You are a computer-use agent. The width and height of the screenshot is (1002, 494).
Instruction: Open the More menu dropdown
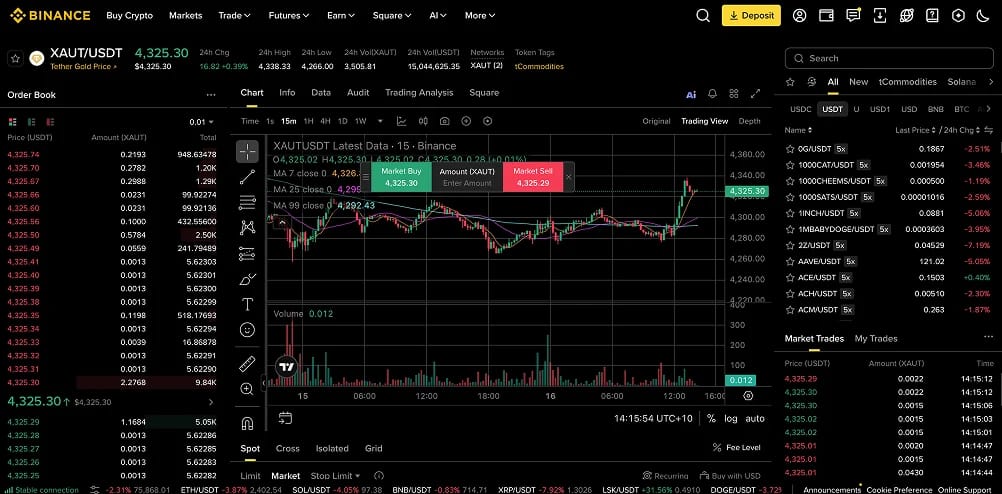tap(480, 15)
